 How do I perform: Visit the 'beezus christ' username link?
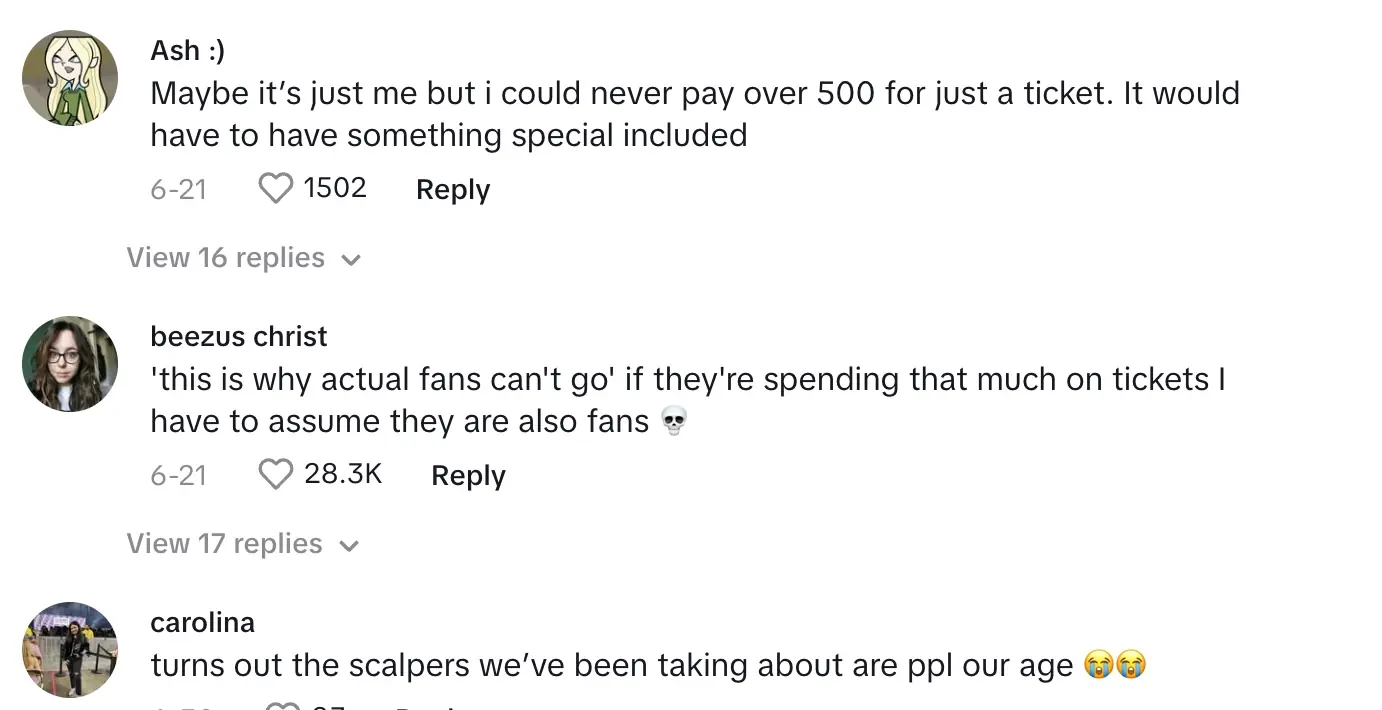(239, 336)
